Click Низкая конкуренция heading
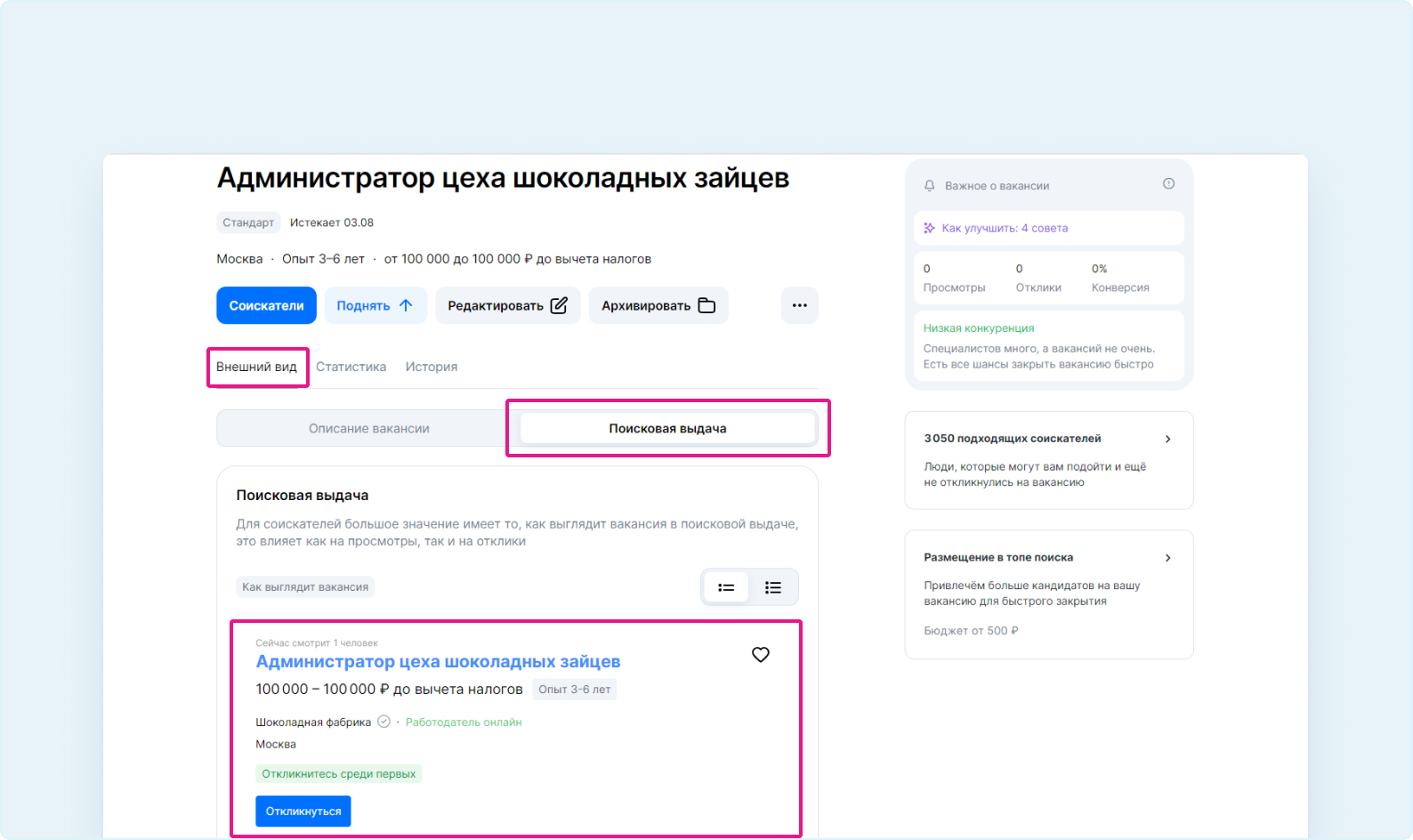Image resolution: width=1413 pixels, height=840 pixels. (x=979, y=328)
